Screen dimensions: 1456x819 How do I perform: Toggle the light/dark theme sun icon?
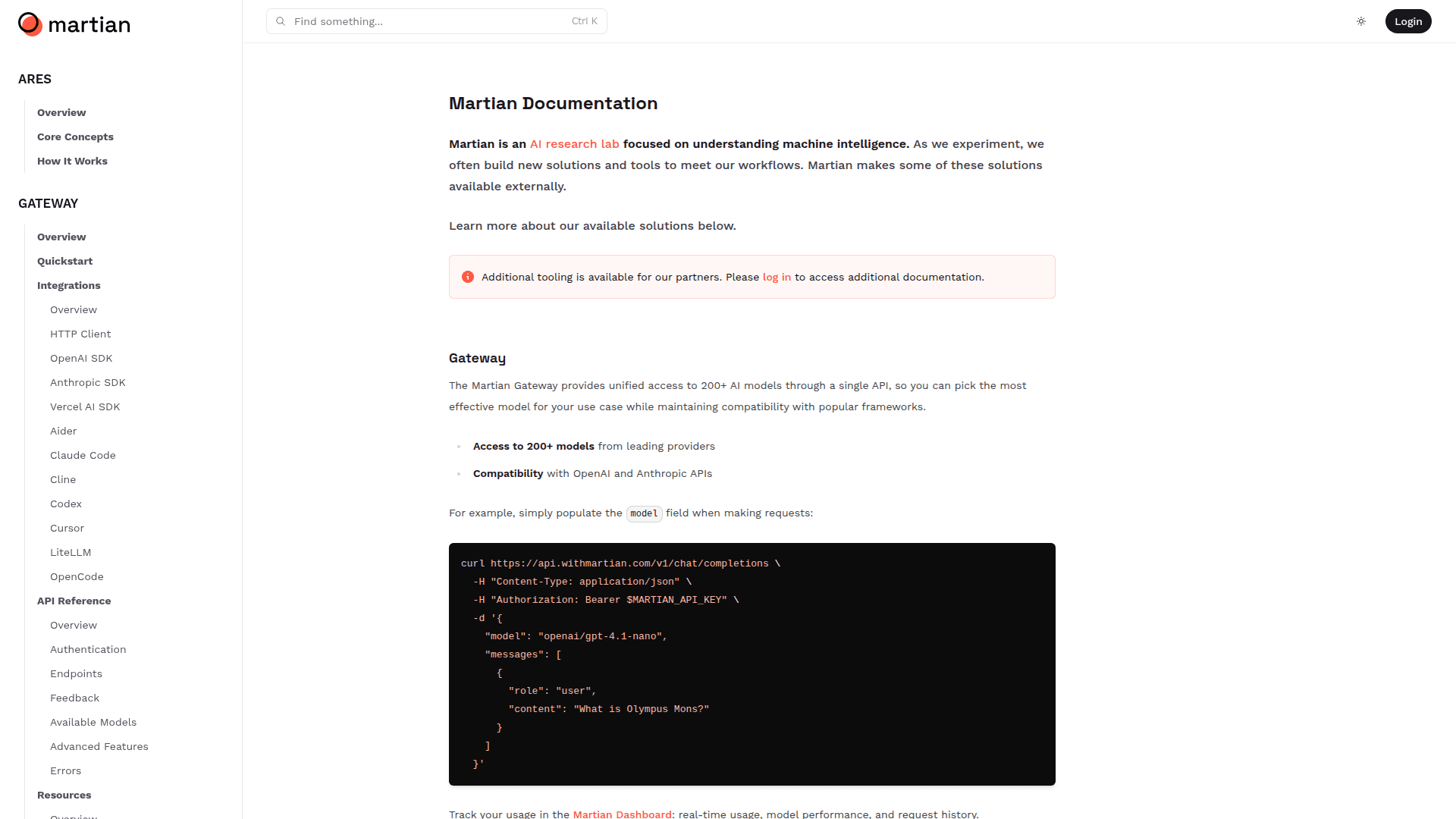coord(1361,21)
